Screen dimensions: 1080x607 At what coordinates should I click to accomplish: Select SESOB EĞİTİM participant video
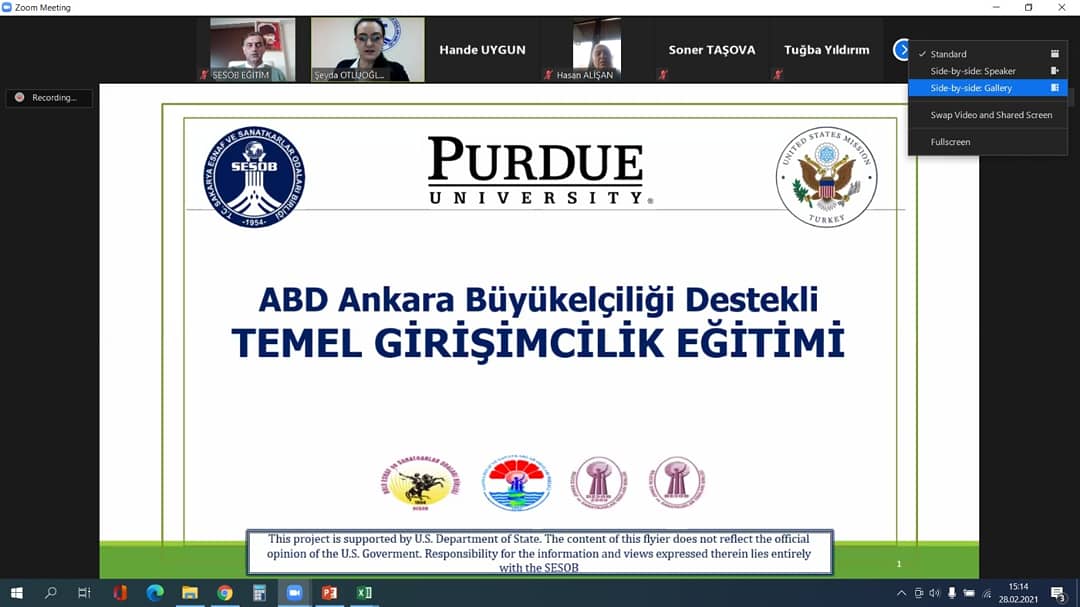pyautogui.click(x=252, y=49)
